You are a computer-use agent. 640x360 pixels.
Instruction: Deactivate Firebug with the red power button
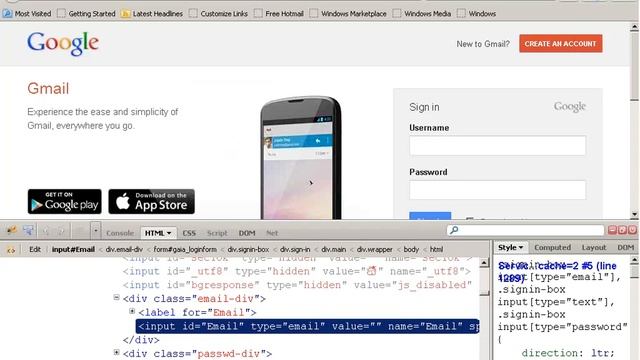pos(632,230)
